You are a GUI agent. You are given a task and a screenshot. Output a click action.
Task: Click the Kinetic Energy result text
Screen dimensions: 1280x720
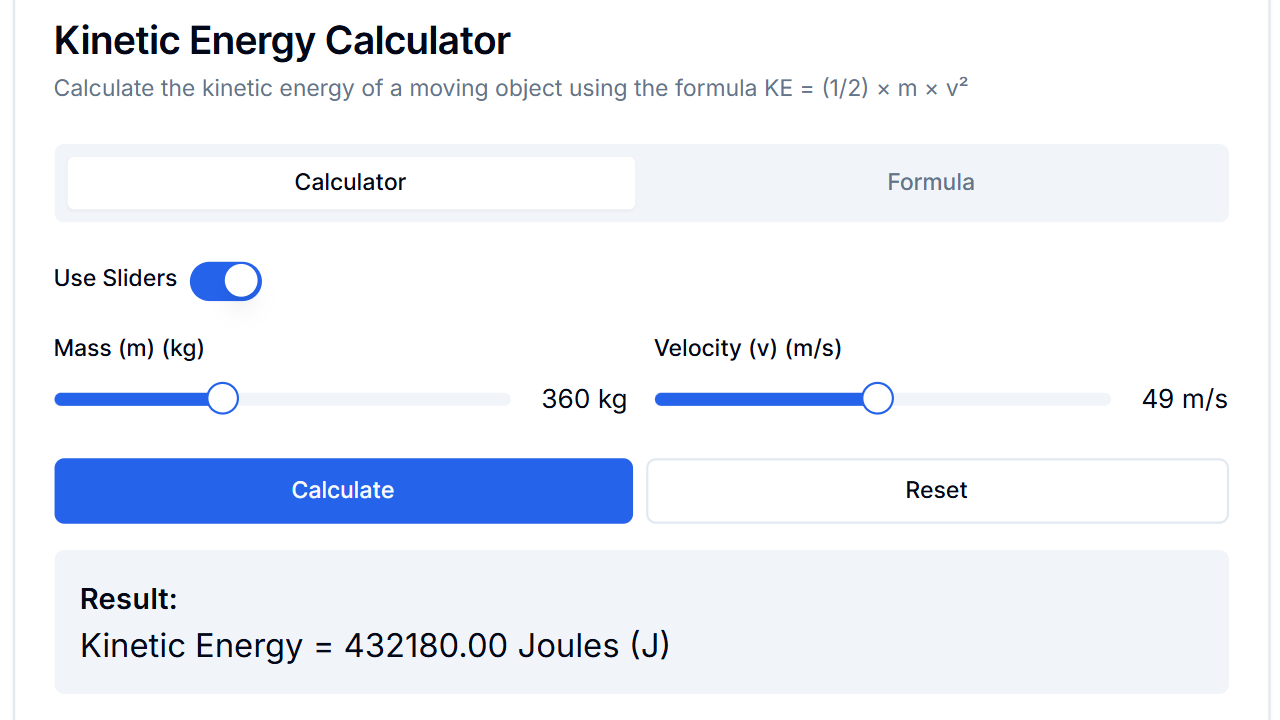click(375, 645)
